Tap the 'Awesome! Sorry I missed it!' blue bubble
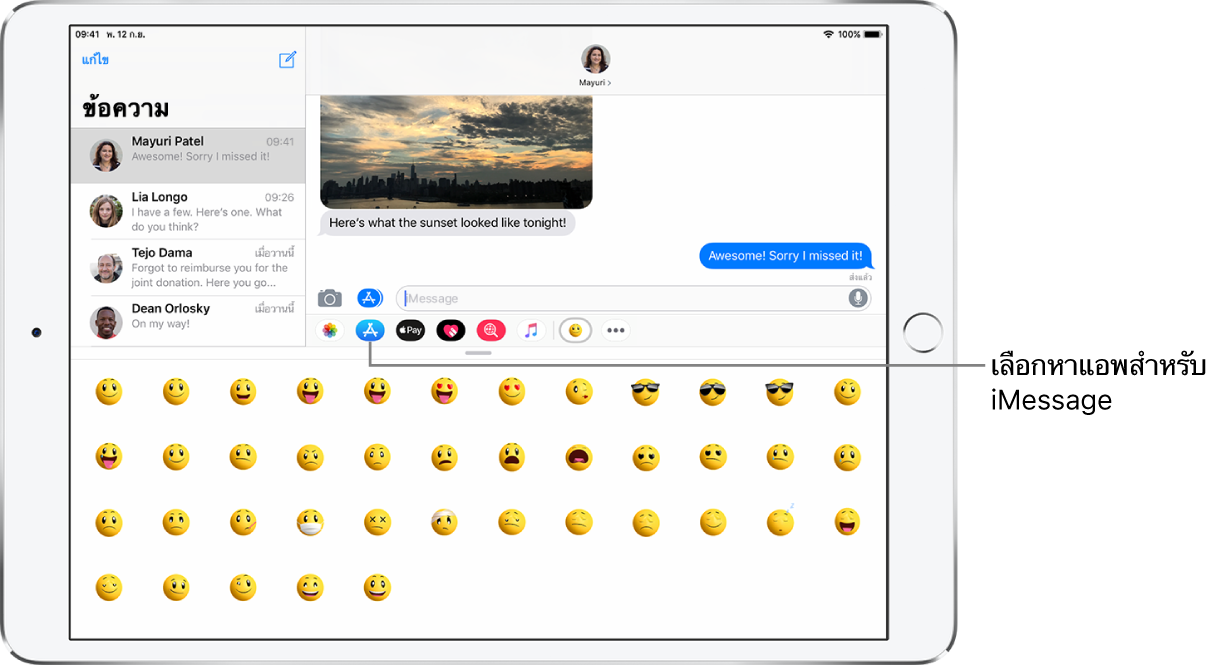Image resolution: width=1218 pixels, height=665 pixels. tap(785, 256)
